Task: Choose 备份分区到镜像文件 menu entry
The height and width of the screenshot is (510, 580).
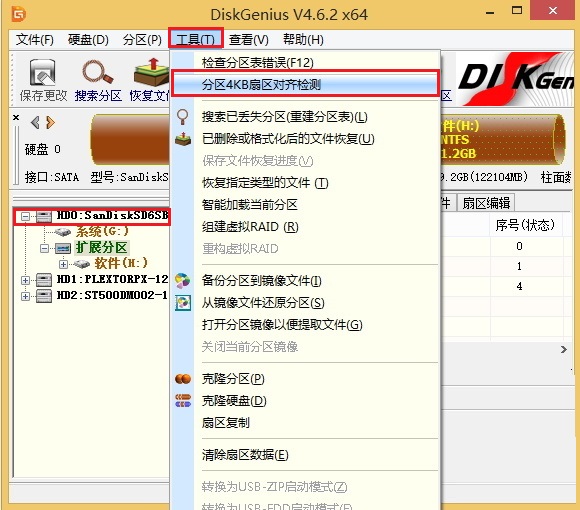Action: [x=305, y=281]
